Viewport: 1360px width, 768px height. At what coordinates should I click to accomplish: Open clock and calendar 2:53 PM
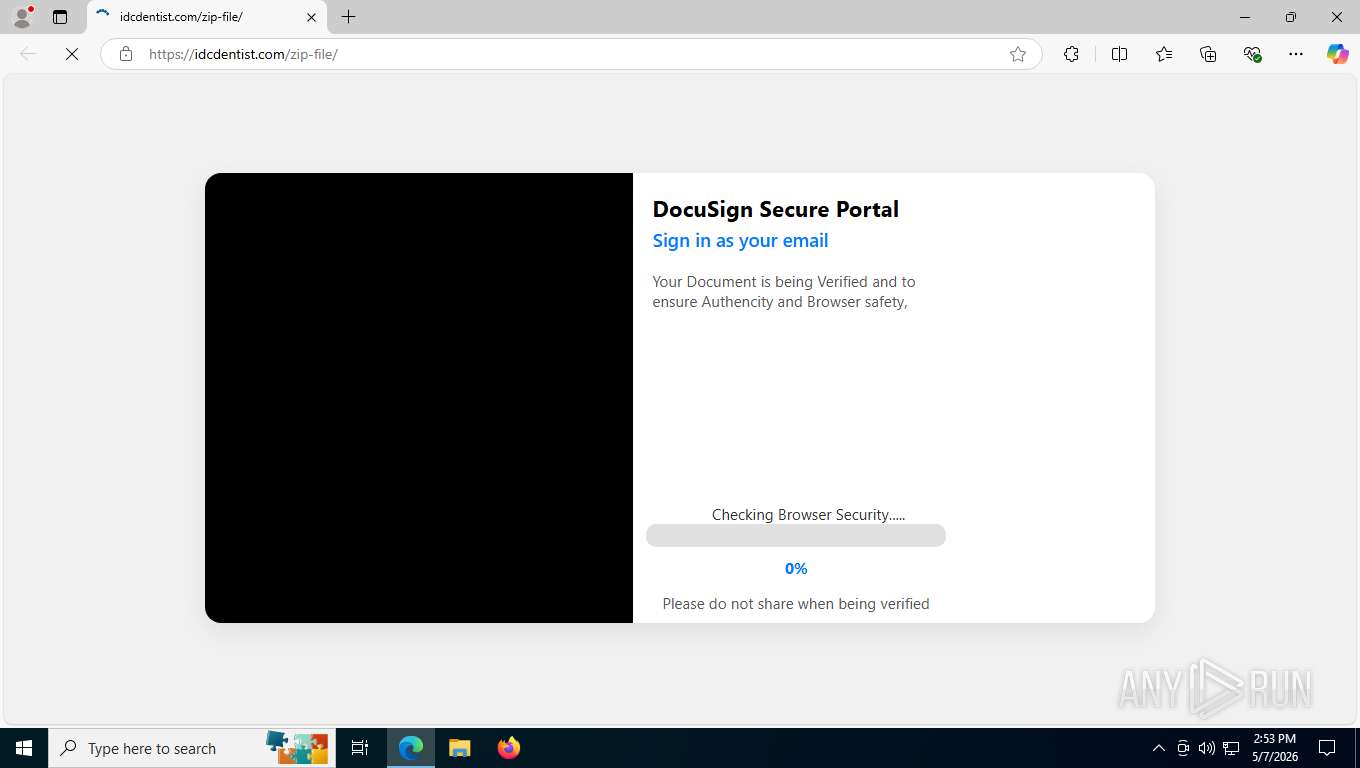pyautogui.click(x=1273, y=748)
